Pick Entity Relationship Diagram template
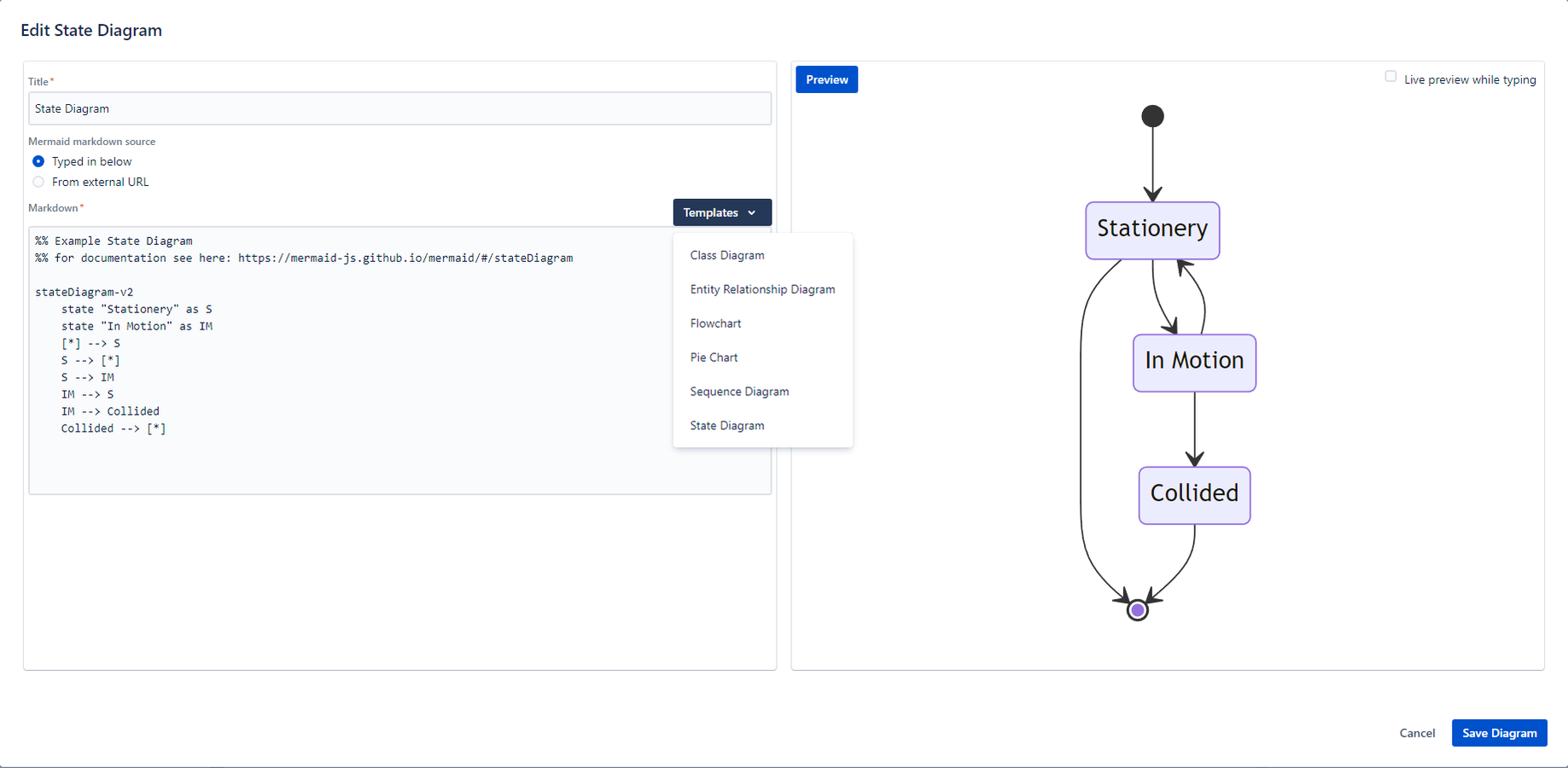1568x768 pixels. pyautogui.click(x=762, y=289)
